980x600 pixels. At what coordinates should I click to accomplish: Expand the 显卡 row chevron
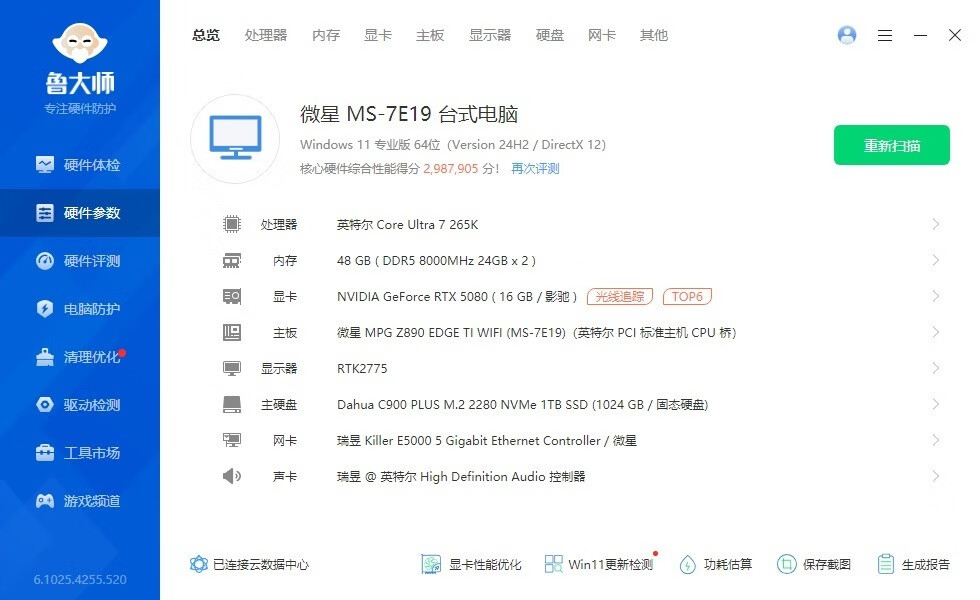tap(936, 296)
